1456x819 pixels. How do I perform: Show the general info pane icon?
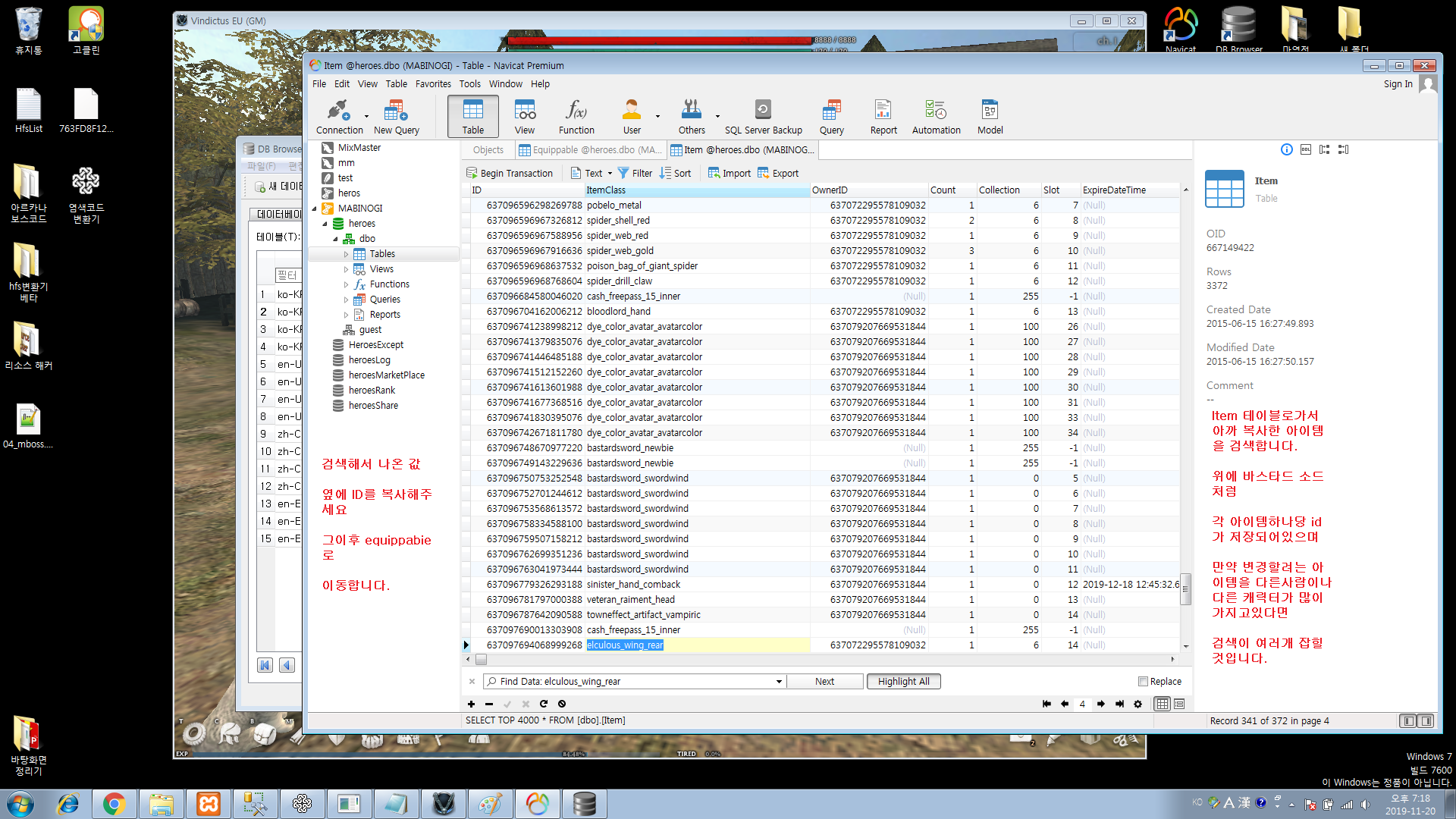pos(1286,149)
